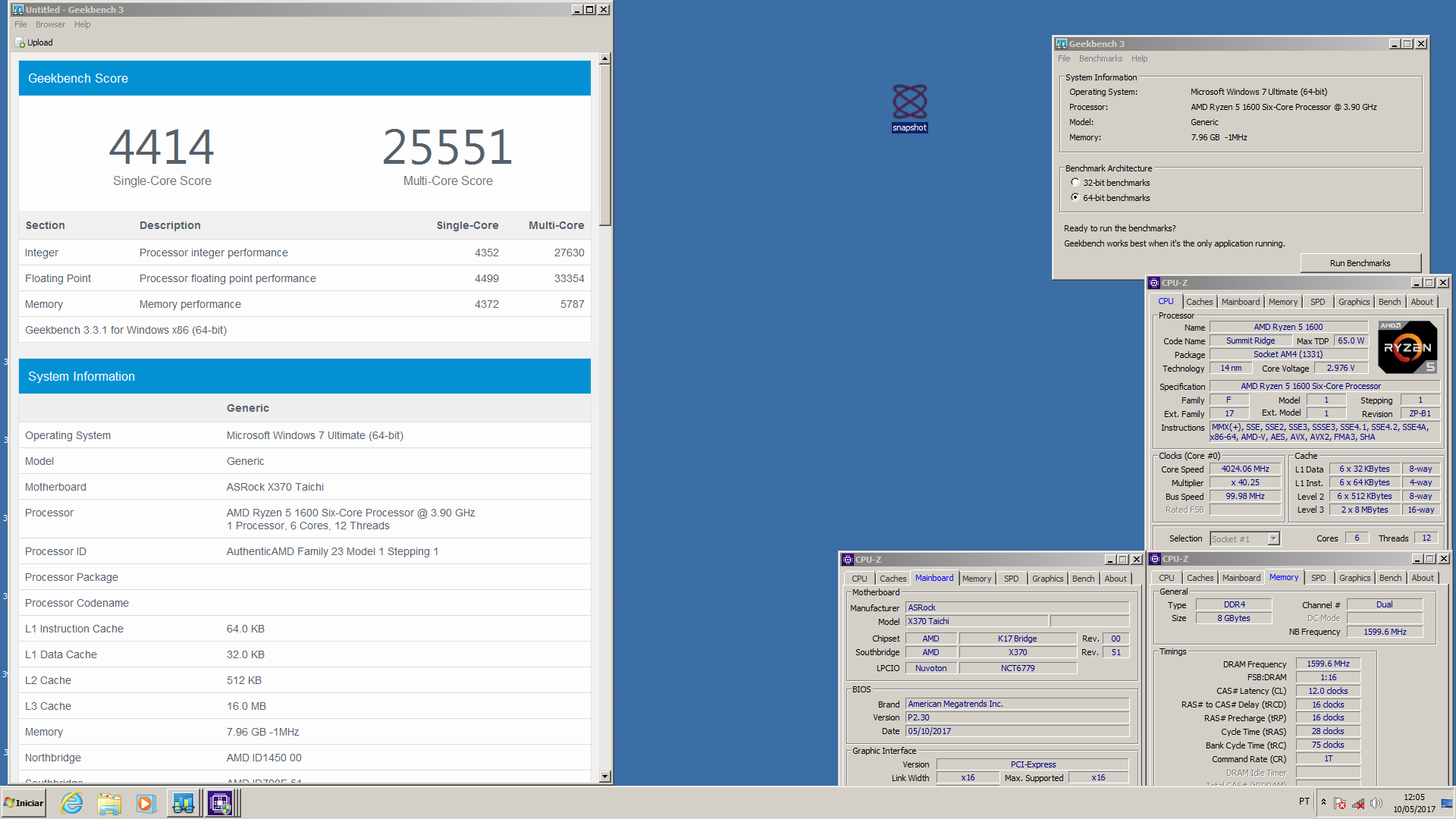The image size is (1456, 819).
Task: Click the Multiplier value x 40.25
Action: pyautogui.click(x=1244, y=482)
